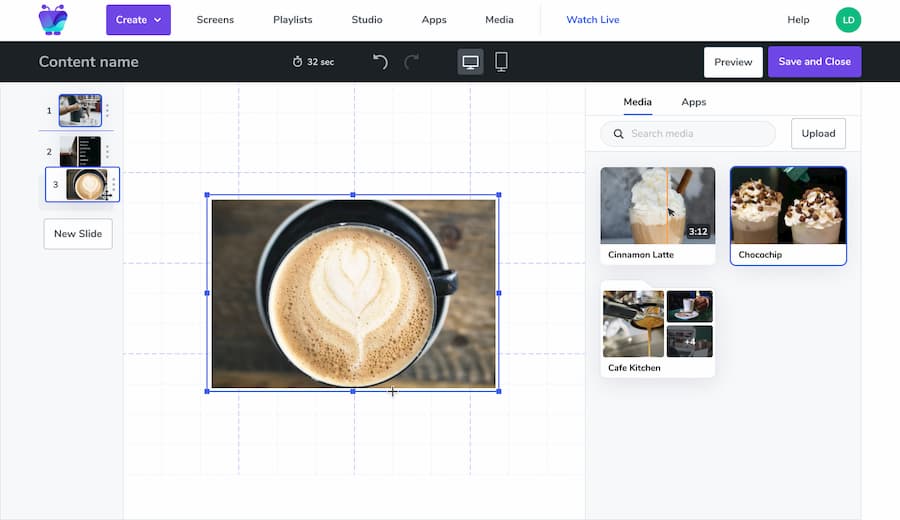Click the top-right resize handle

pos(499,195)
